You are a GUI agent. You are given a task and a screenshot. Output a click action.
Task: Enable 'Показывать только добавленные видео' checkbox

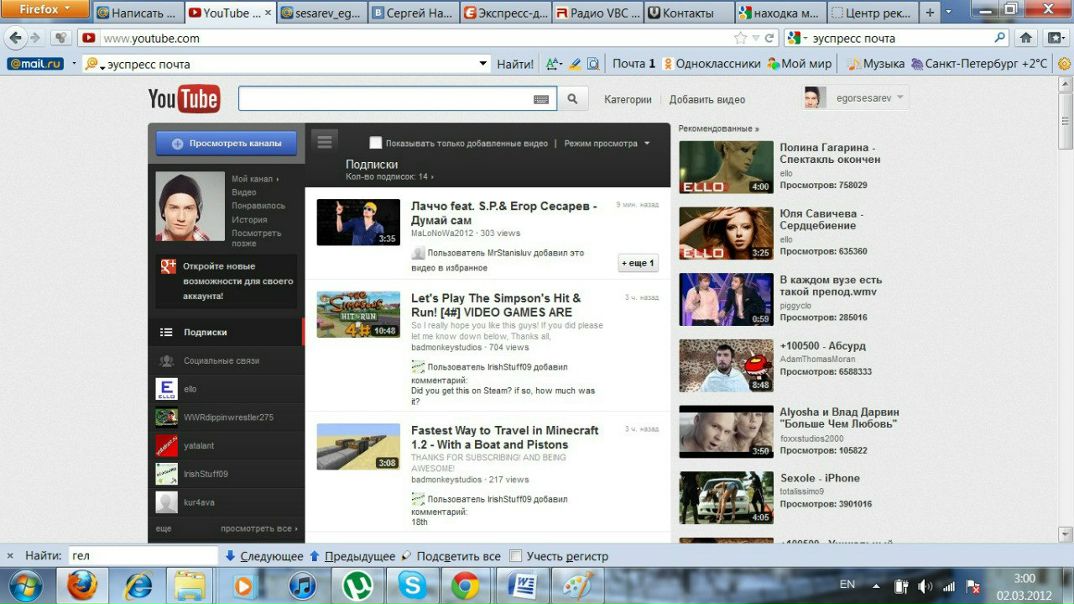tap(376, 143)
